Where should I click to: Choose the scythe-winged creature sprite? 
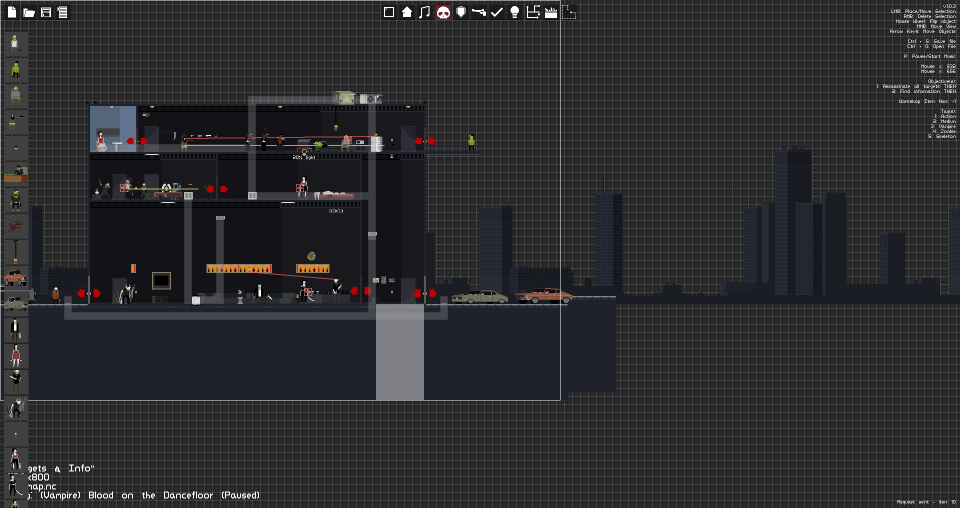[x=15, y=408]
